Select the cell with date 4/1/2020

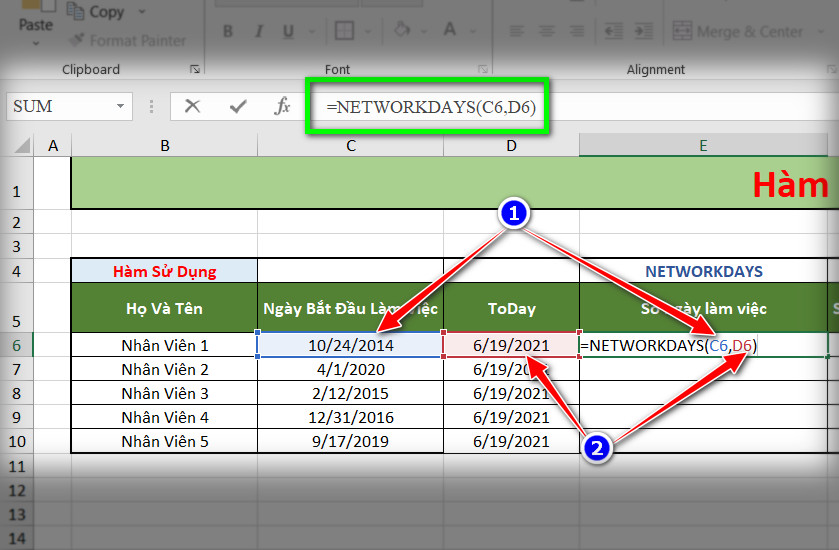[350, 369]
